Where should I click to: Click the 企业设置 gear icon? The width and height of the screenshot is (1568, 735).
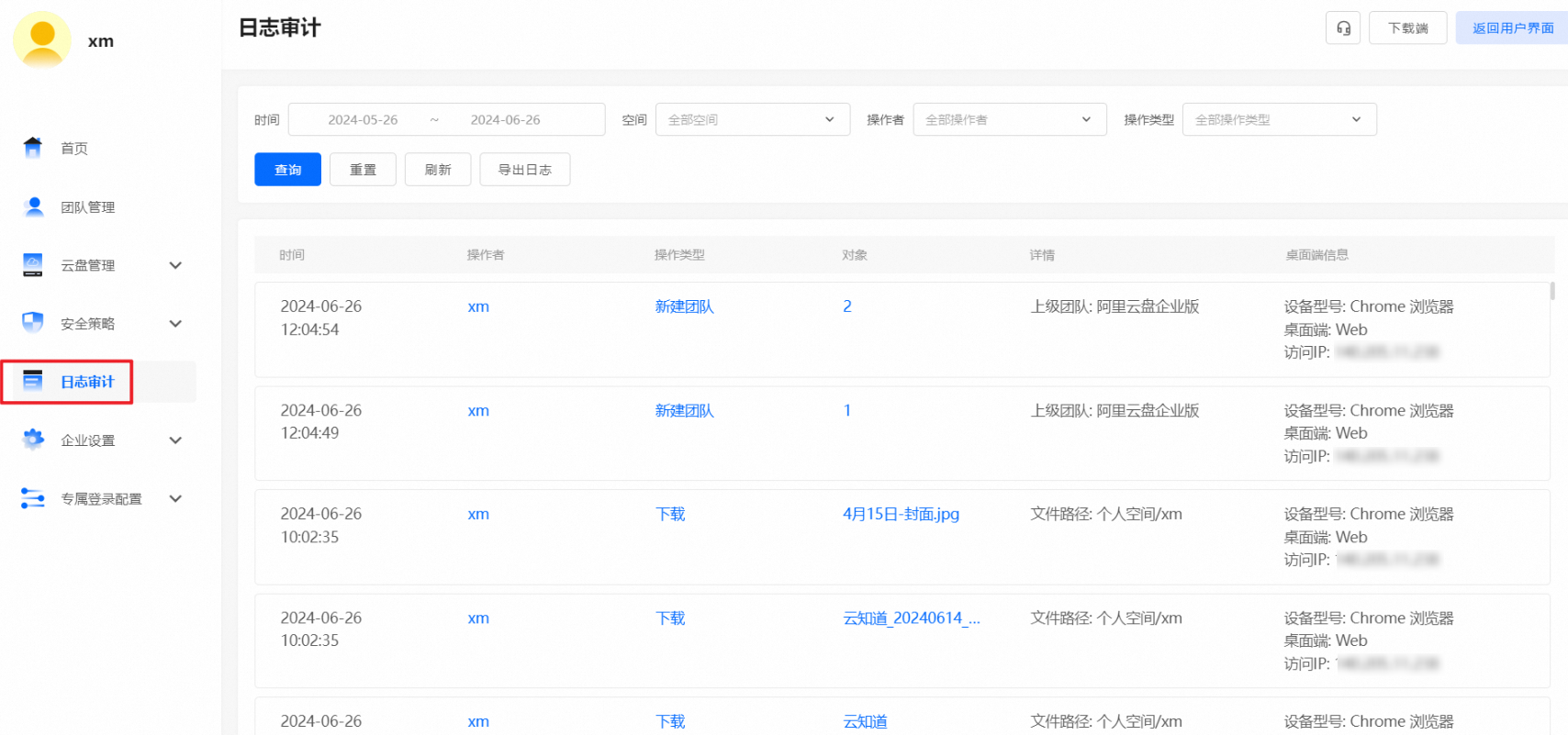pos(33,440)
